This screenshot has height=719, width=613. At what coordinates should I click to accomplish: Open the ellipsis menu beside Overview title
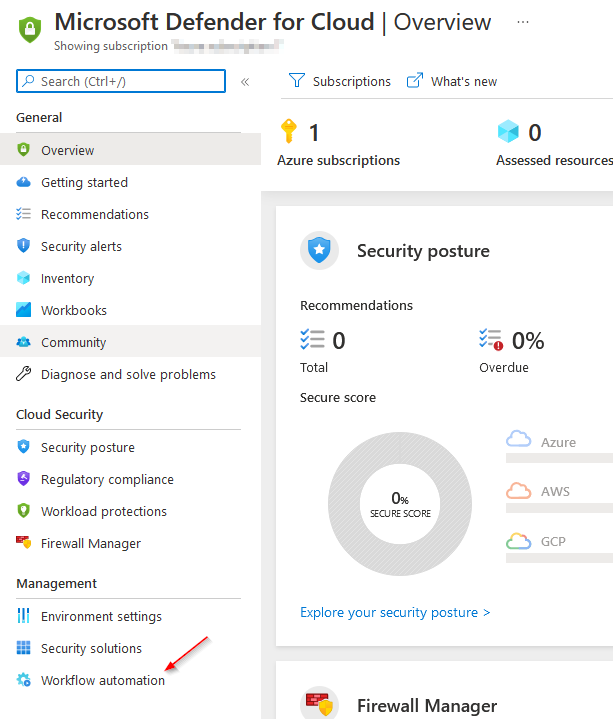click(523, 22)
